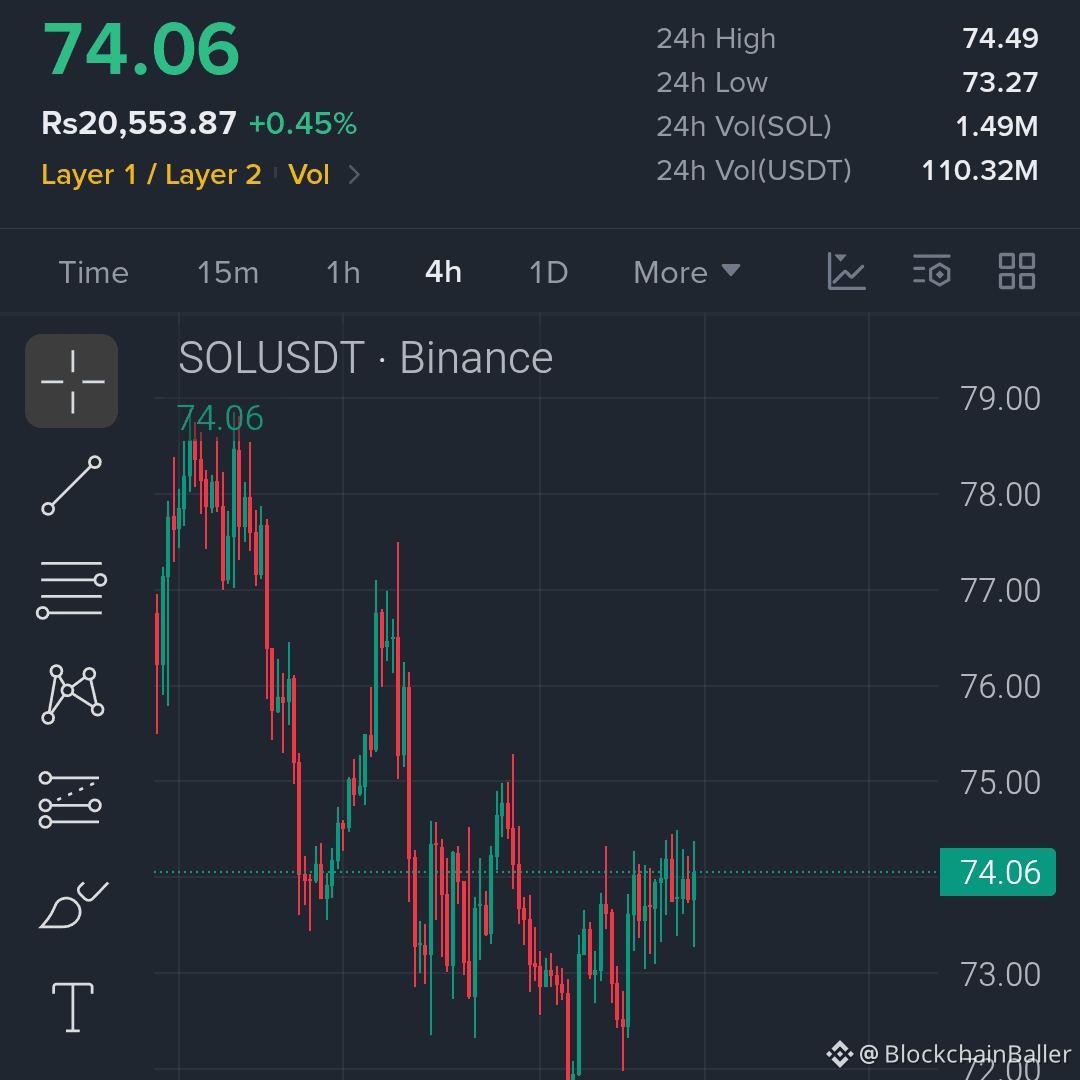Click the 24h Vol(USDT) label
Screen dimensions: 1080x1080
click(754, 171)
